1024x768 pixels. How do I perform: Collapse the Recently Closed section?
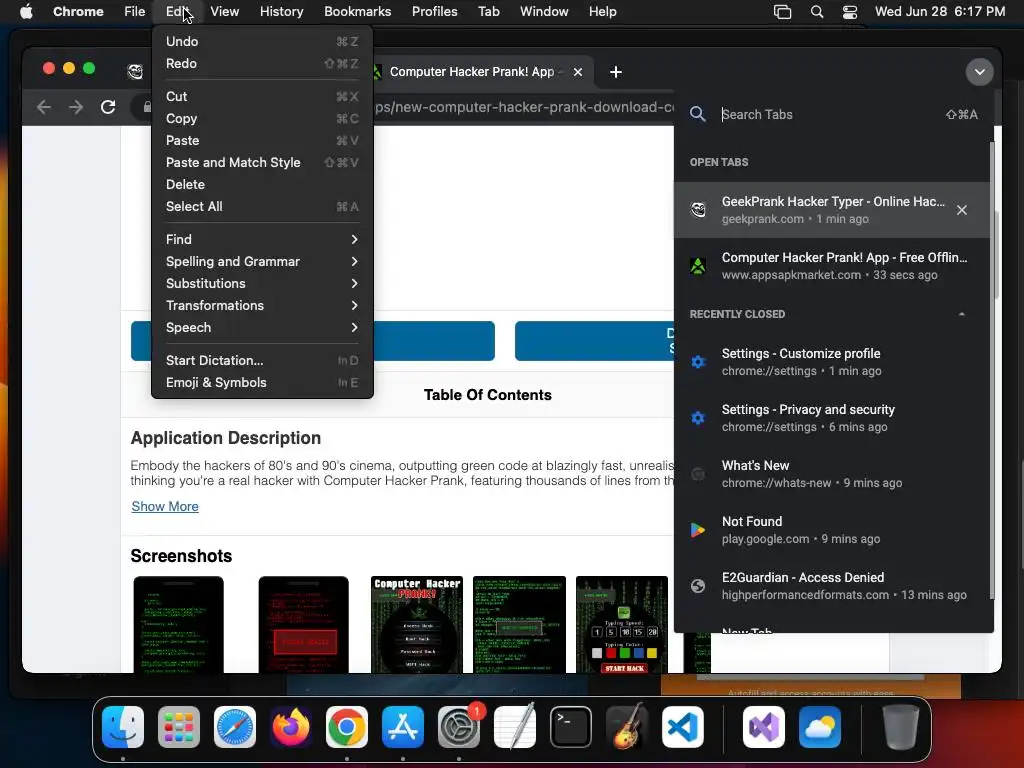click(962, 314)
